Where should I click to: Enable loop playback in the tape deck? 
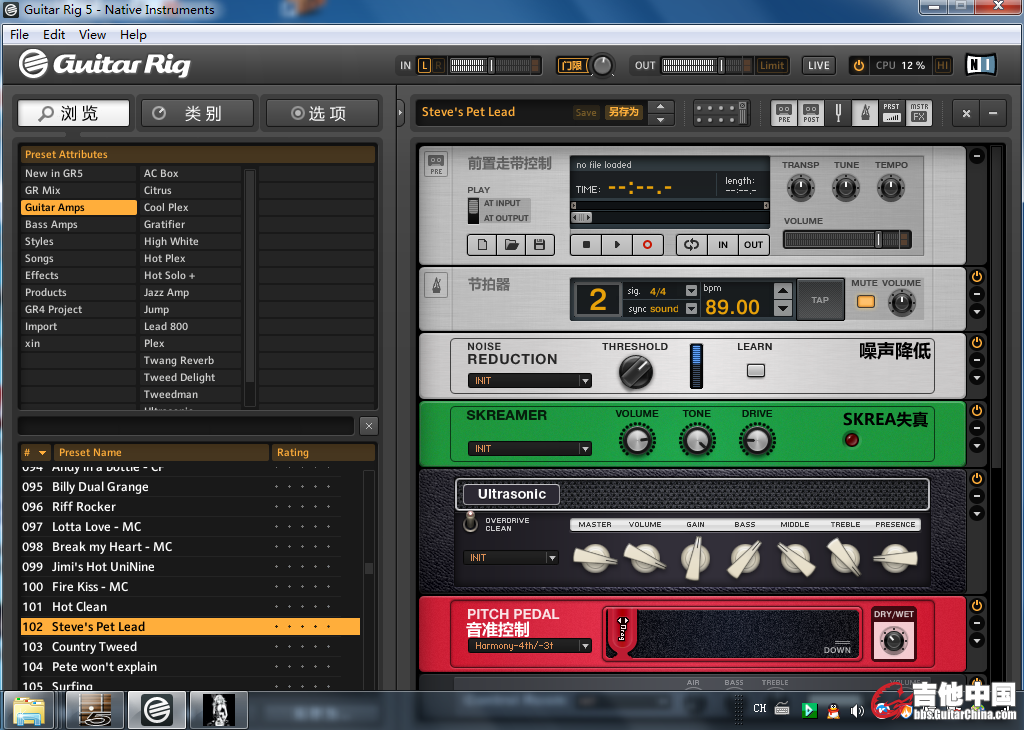point(690,244)
